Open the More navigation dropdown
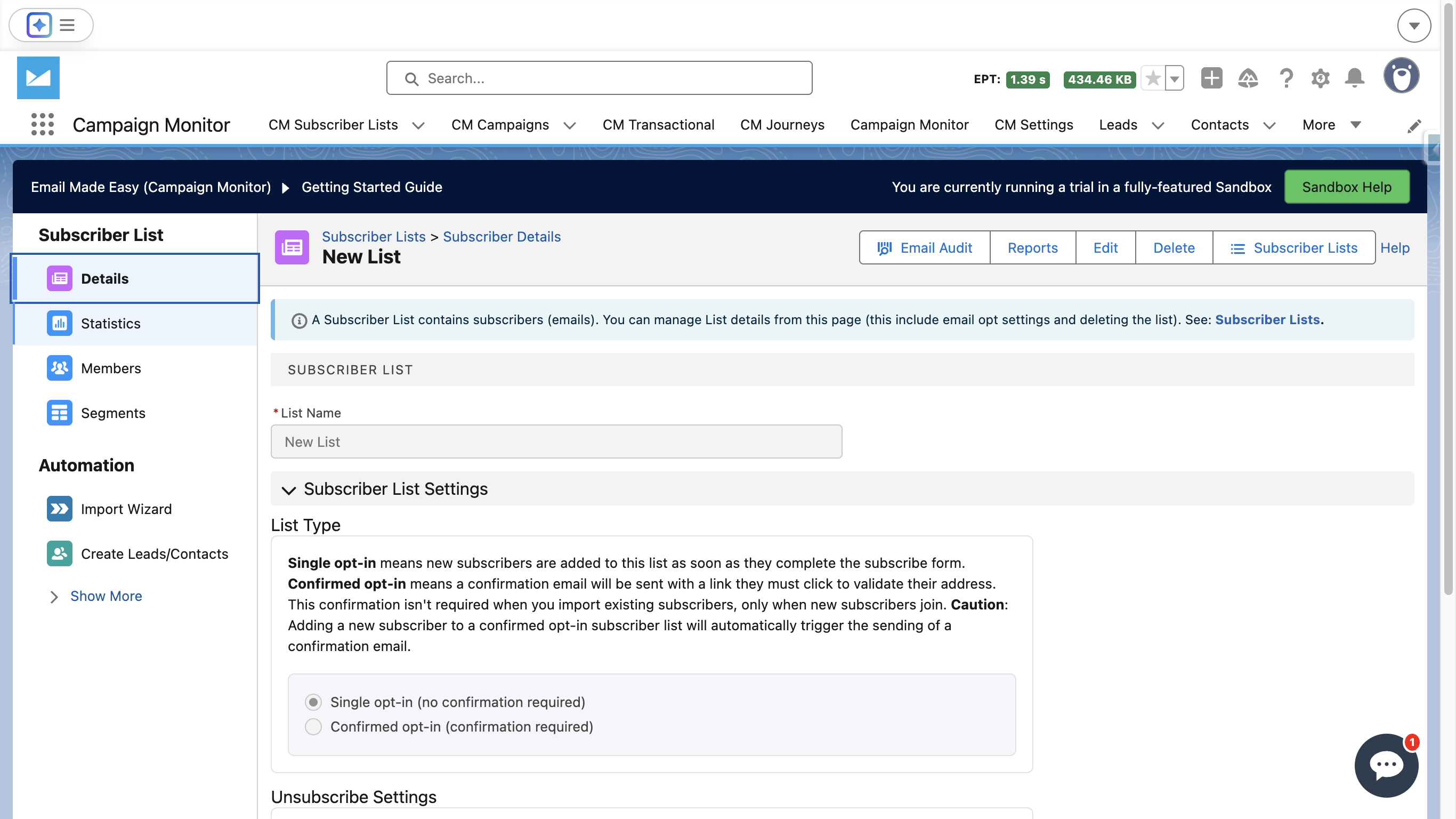Image resolution: width=1456 pixels, height=819 pixels. pos(1331,124)
